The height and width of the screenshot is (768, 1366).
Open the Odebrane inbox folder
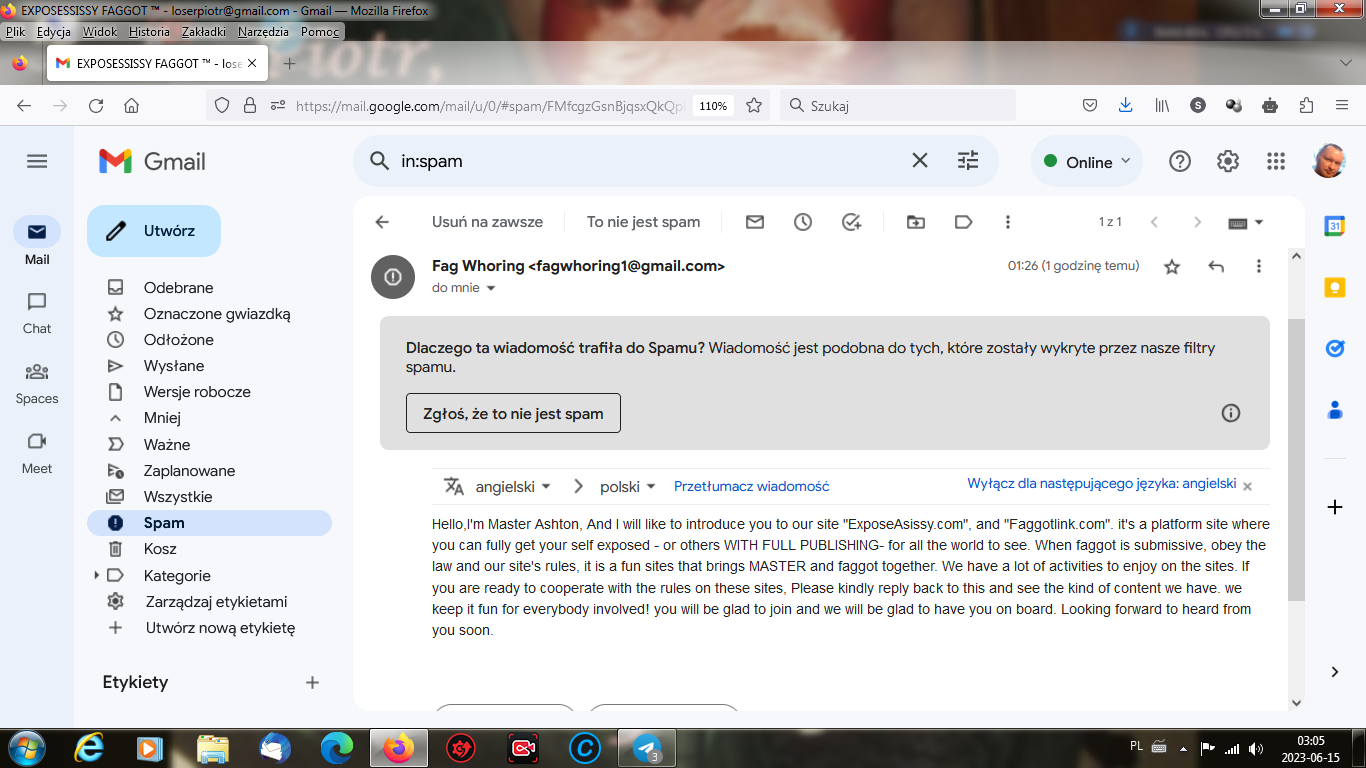178,287
